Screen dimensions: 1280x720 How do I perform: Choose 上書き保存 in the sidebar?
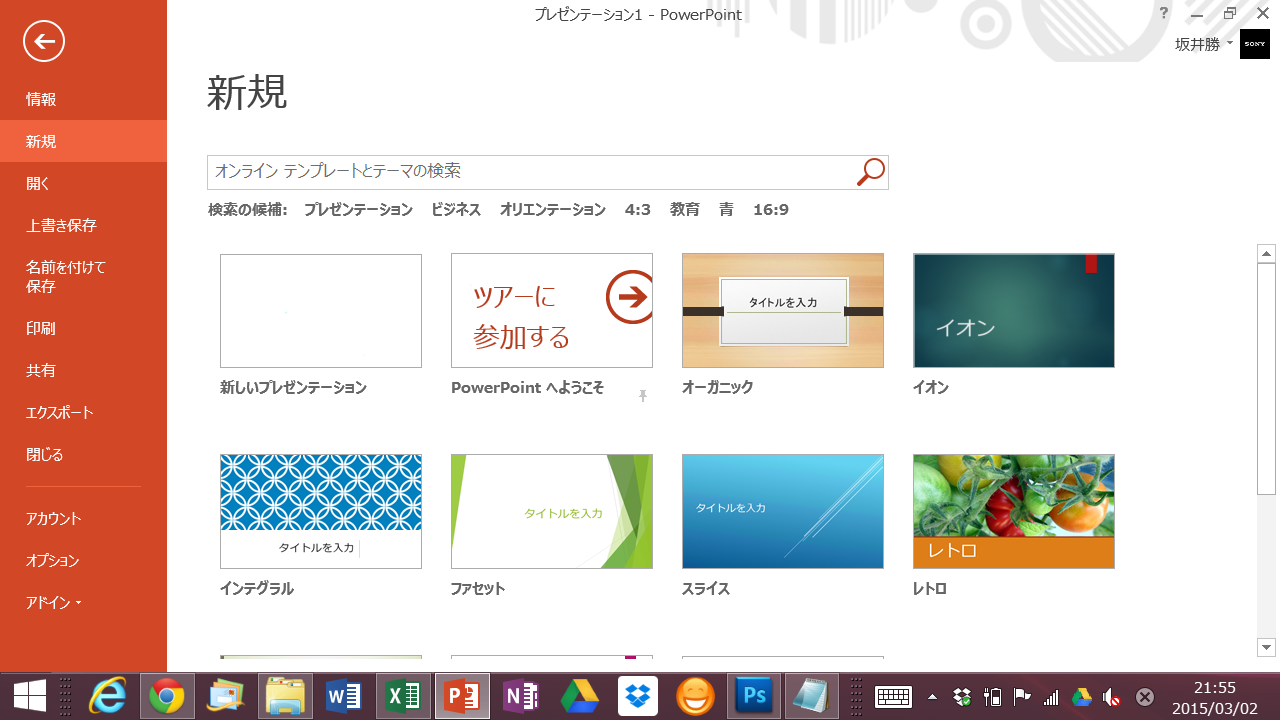[84, 225]
